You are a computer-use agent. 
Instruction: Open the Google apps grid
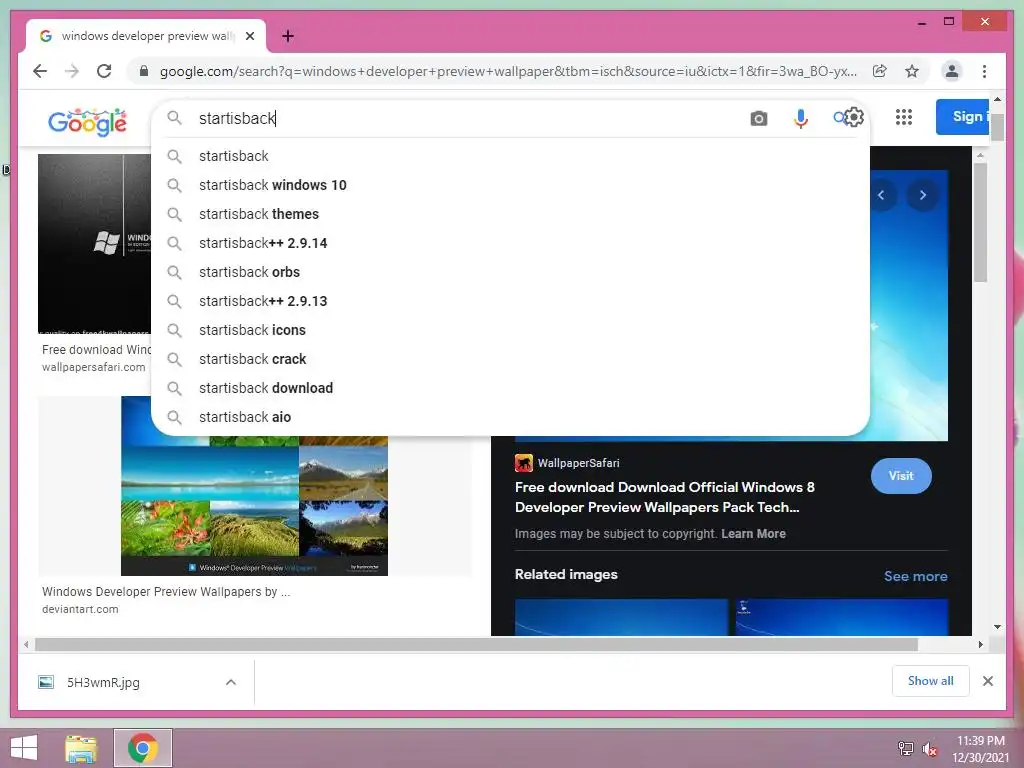click(904, 117)
